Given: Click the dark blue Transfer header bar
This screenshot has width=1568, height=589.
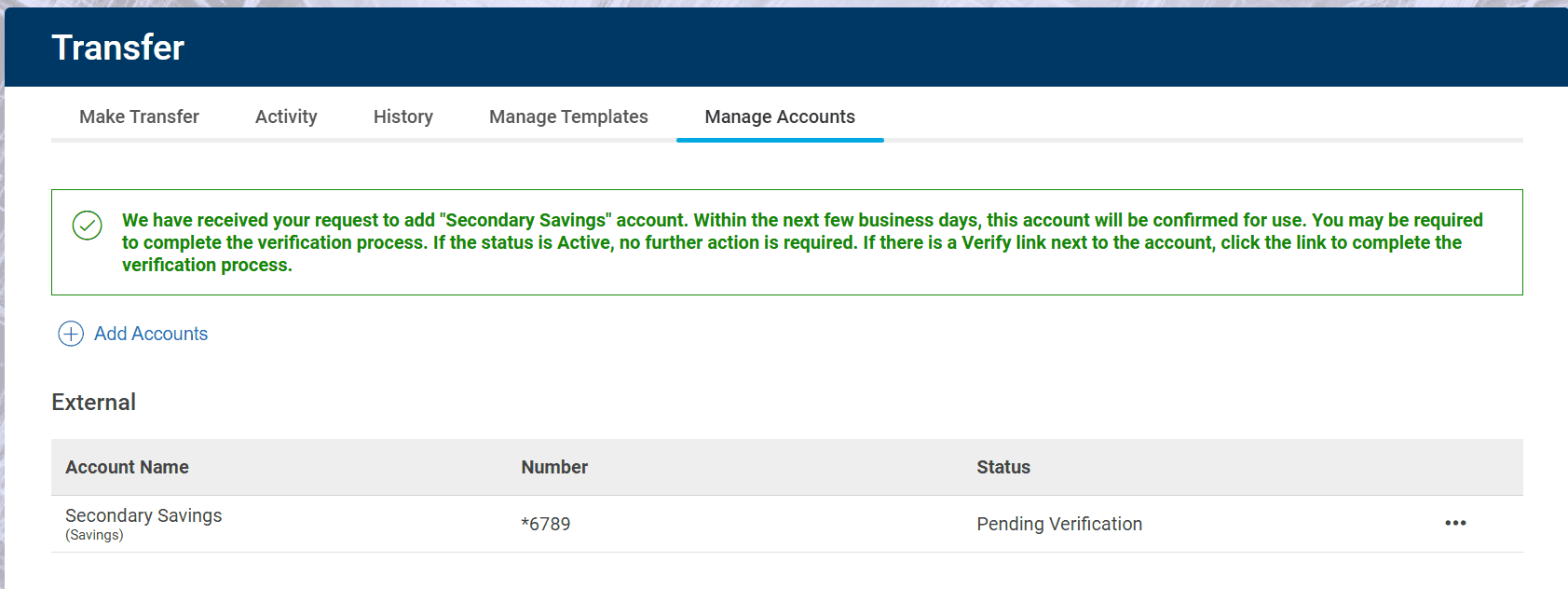Looking at the screenshot, I should (x=839, y=48).
